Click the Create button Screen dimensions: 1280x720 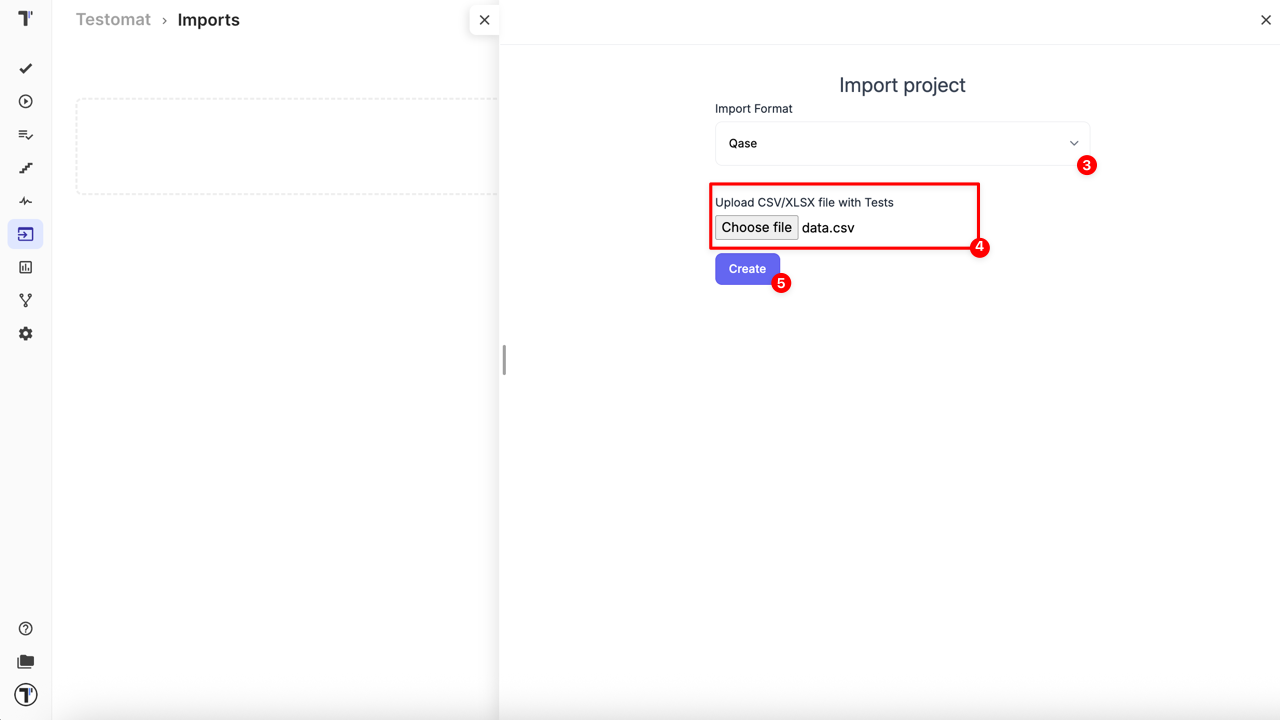747,268
